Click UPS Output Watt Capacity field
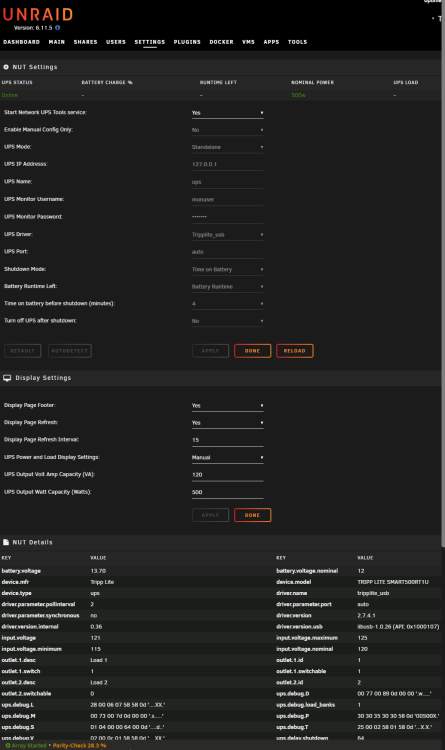Screen dimensions: 445x750 click(x=228, y=492)
